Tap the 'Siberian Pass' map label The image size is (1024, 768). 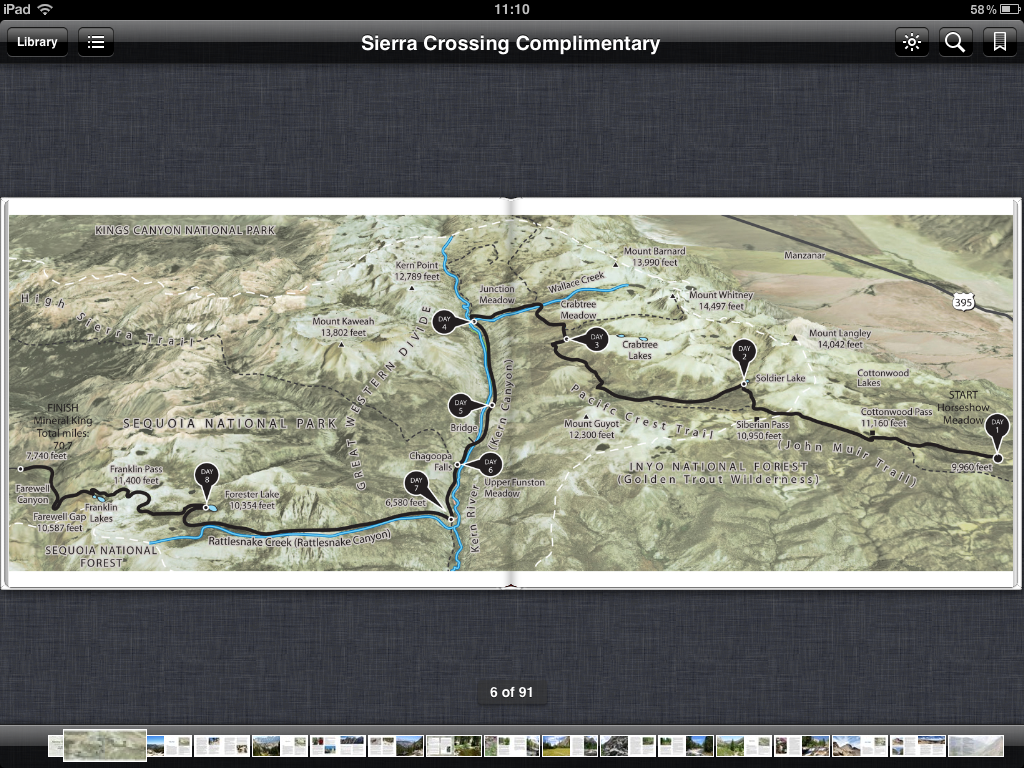coord(762,424)
